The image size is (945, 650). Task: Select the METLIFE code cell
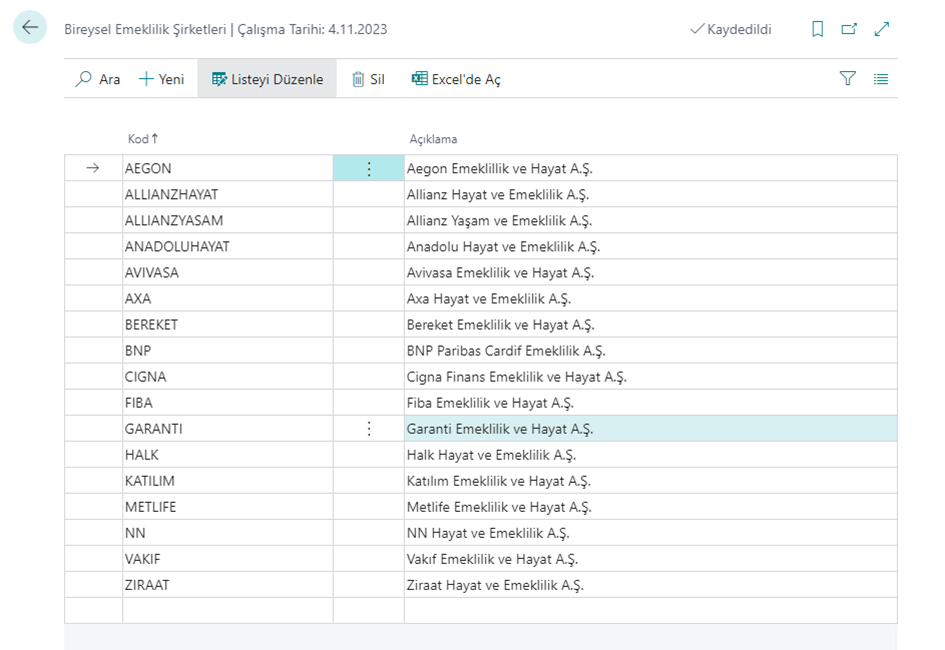pos(228,507)
